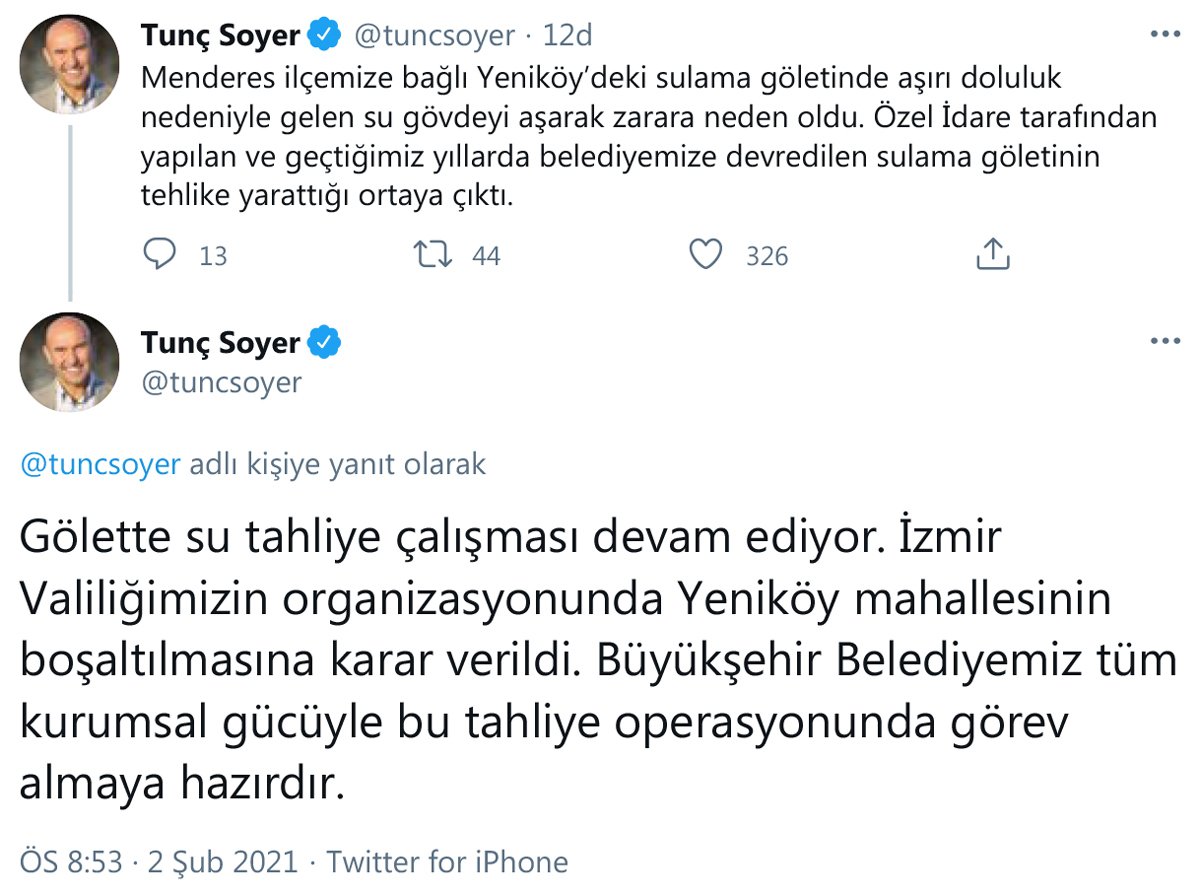Open the share icon on first tweet

click(992, 254)
